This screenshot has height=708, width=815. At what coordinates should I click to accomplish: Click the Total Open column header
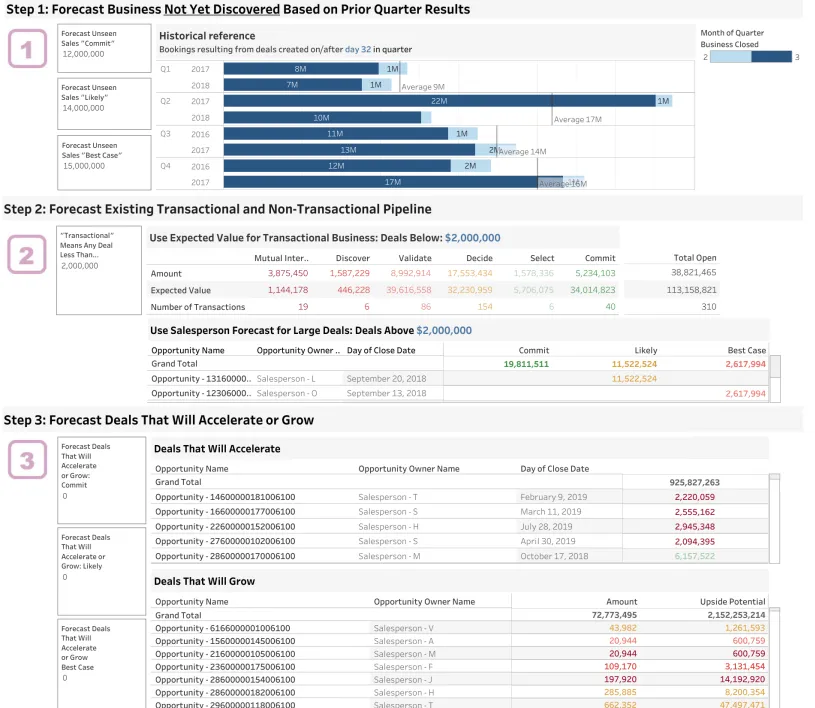[695, 258]
